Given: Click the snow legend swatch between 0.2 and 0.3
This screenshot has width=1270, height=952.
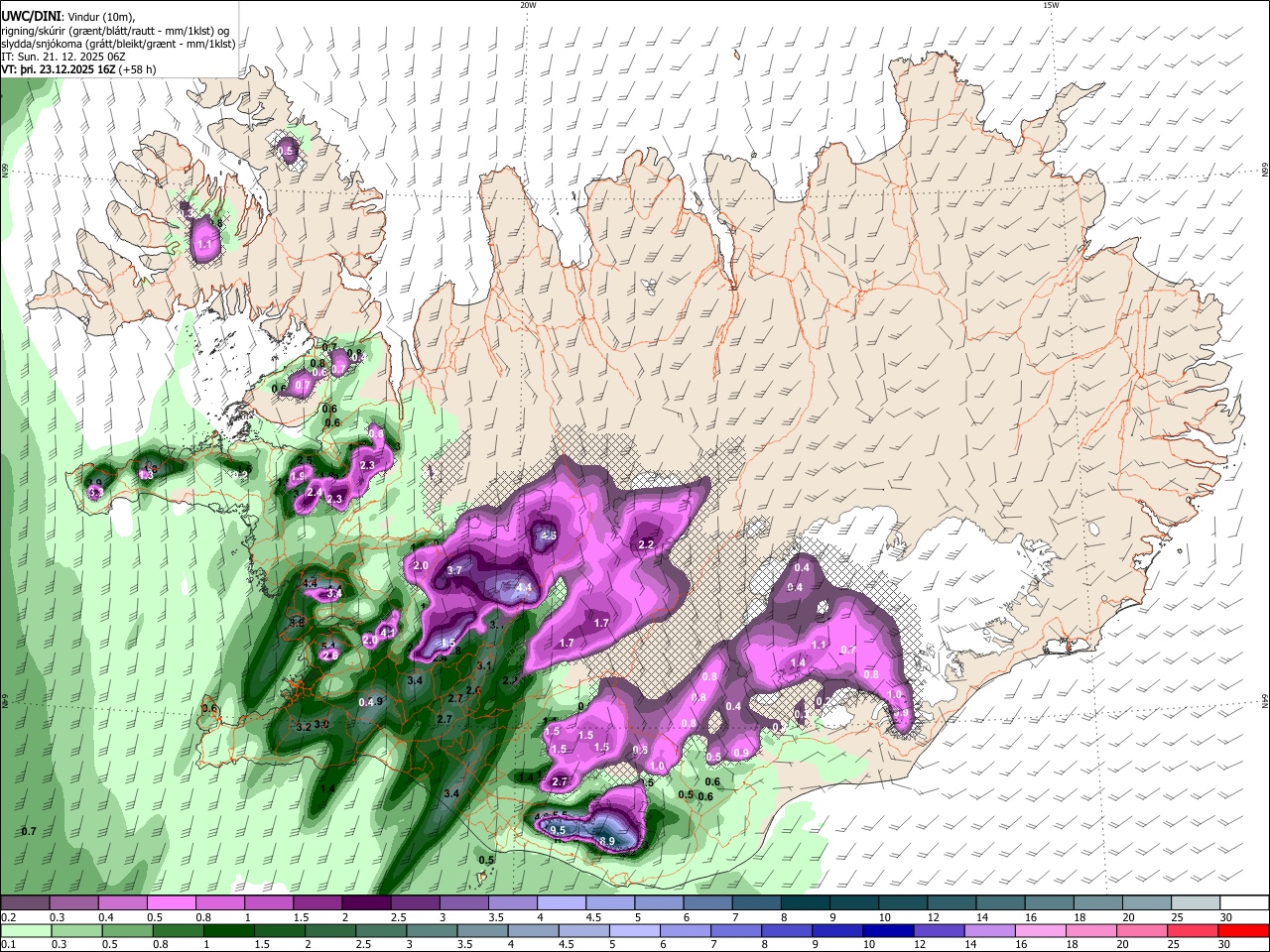Looking at the screenshot, I should 25,903.
